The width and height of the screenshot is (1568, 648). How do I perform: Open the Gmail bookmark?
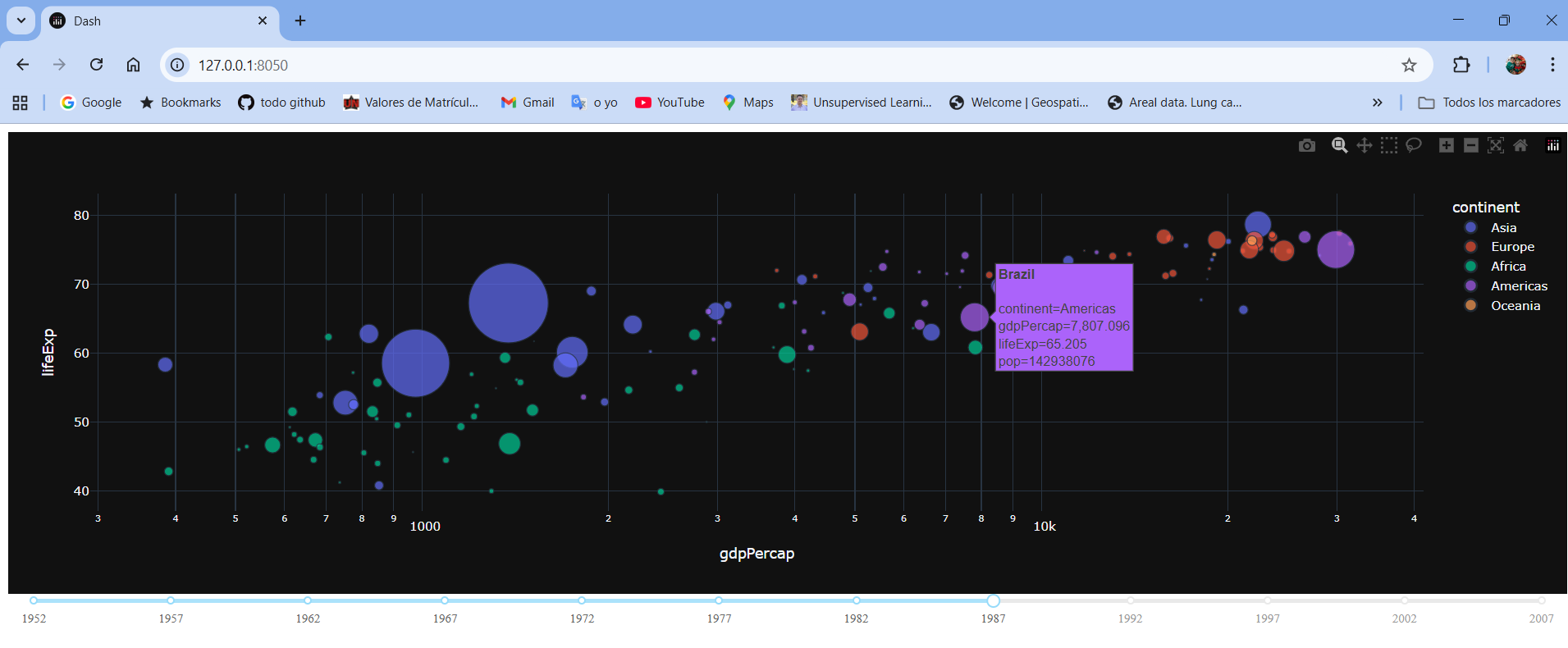(x=528, y=103)
